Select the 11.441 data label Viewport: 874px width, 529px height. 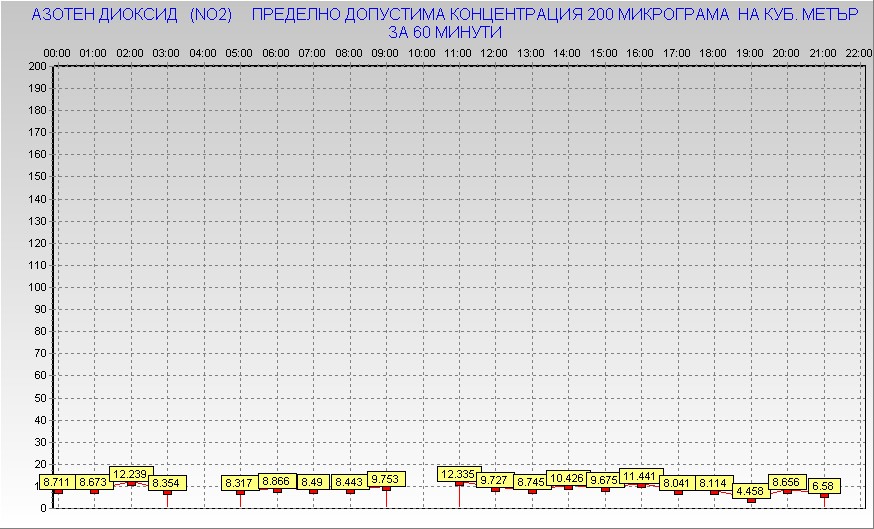(641, 476)
